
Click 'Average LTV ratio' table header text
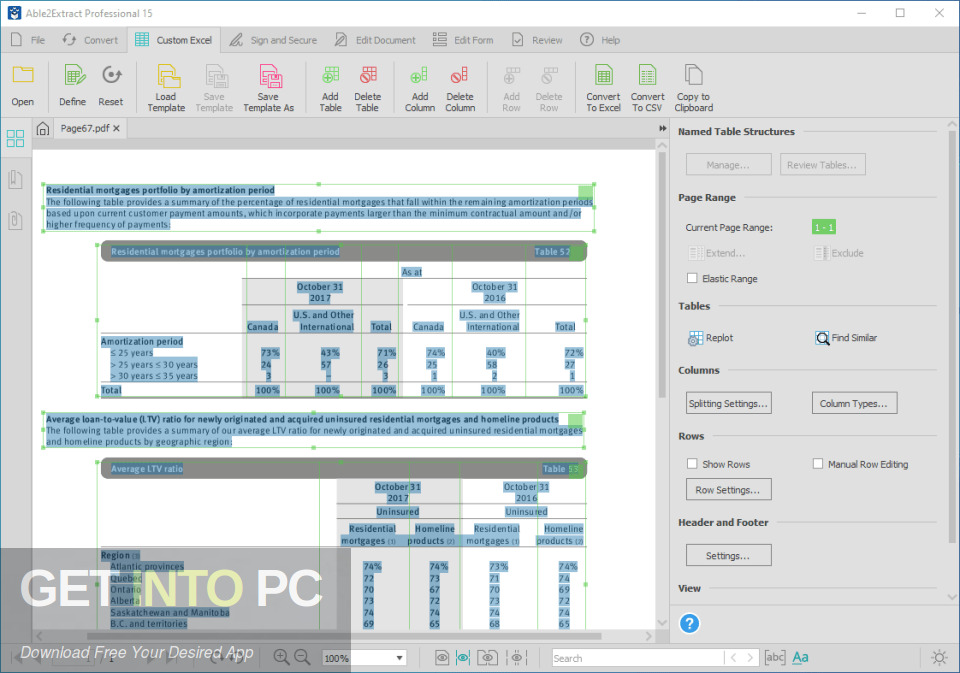(147, 468)
